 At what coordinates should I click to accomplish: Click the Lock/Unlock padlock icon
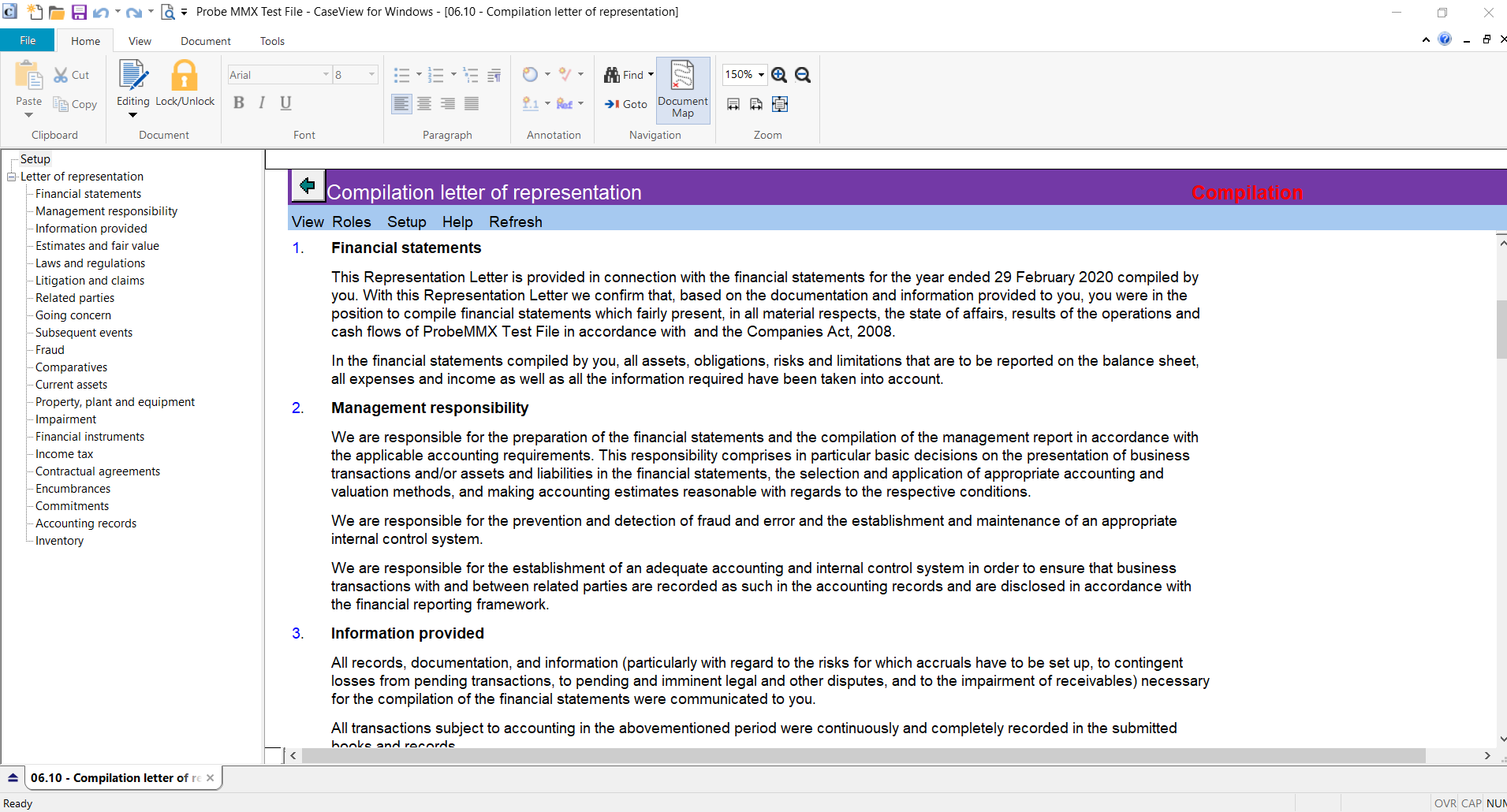click(x=185, y=76)
